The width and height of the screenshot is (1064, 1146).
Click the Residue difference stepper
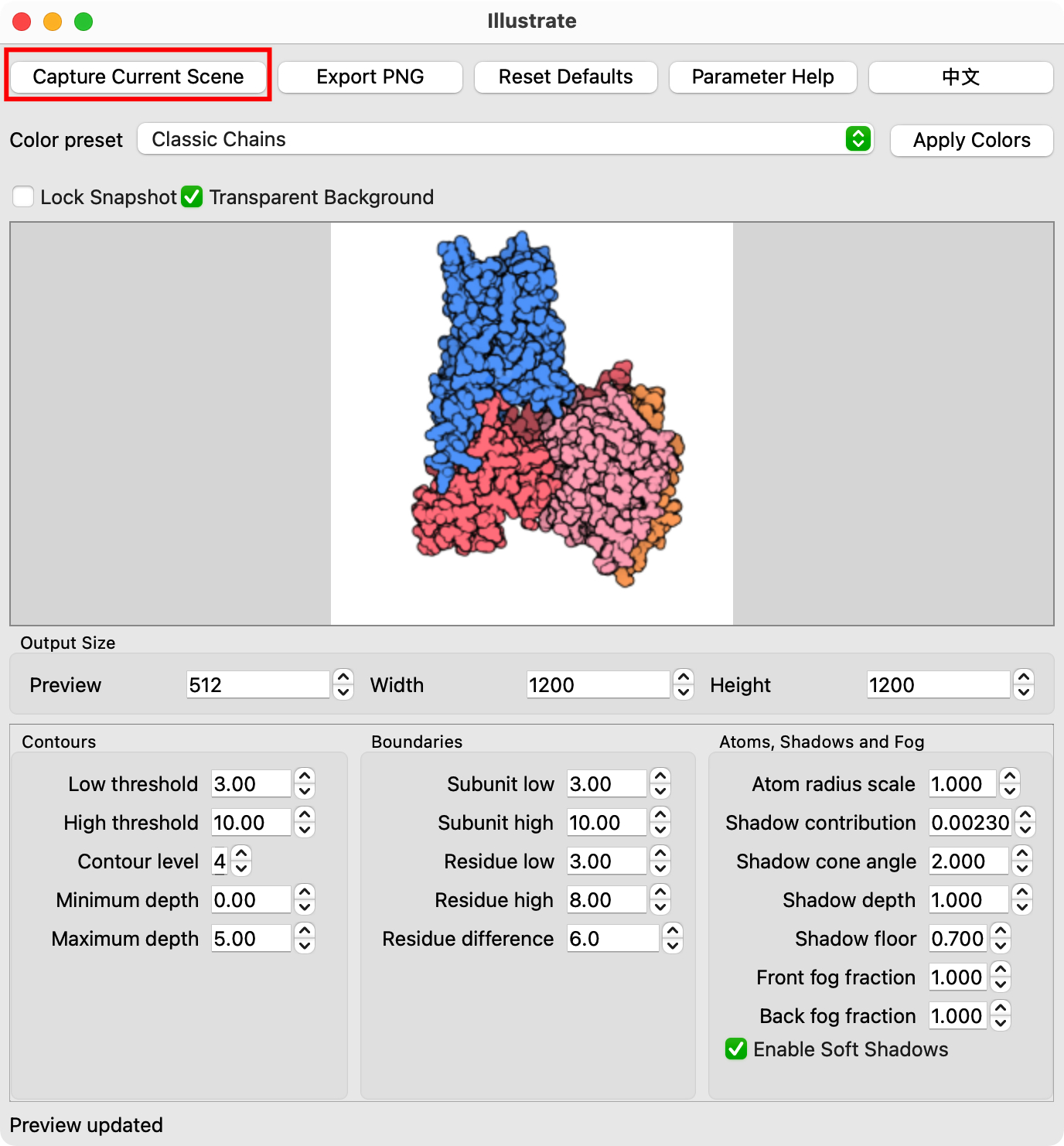click(x=673, y=939)
